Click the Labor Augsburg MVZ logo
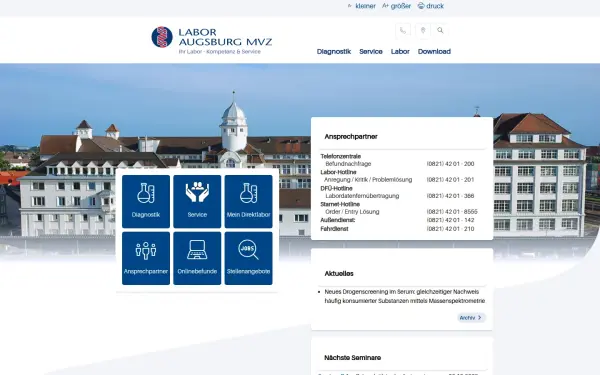 (x=212, y=40)
